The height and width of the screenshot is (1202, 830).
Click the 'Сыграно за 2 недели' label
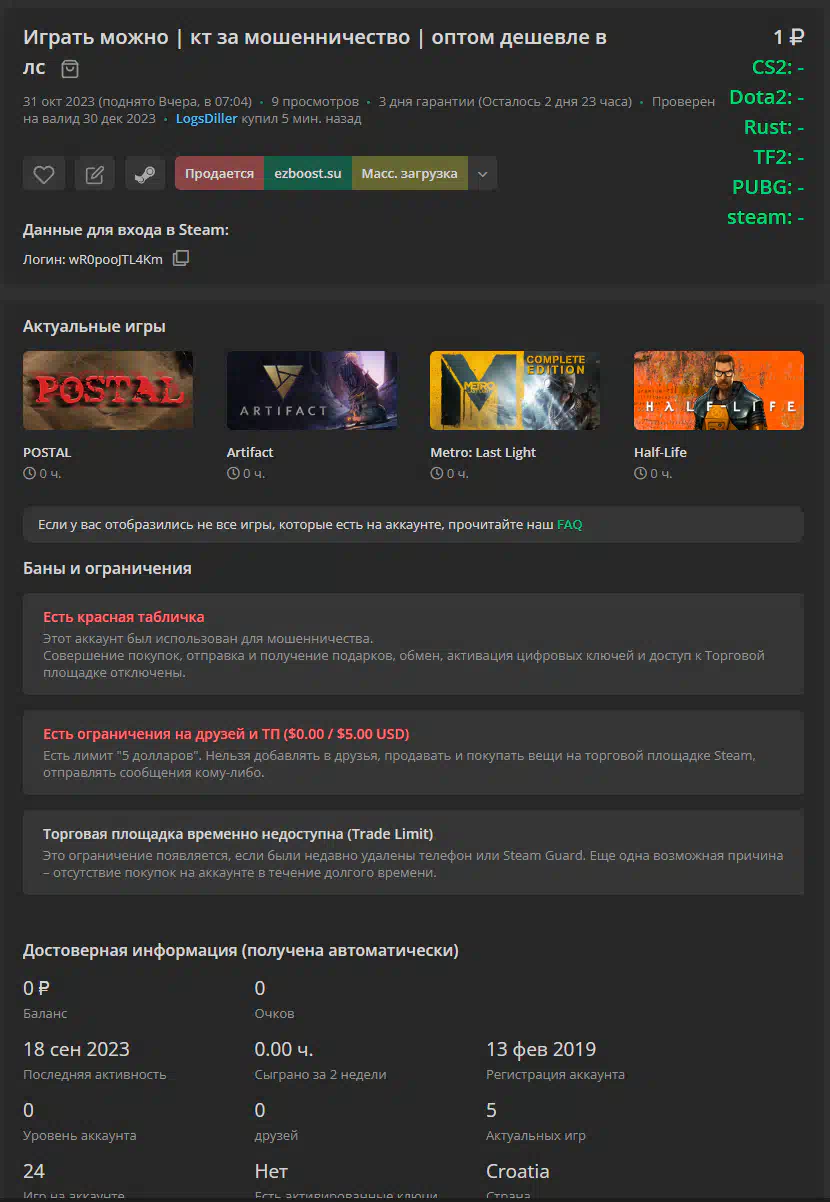320,1075
